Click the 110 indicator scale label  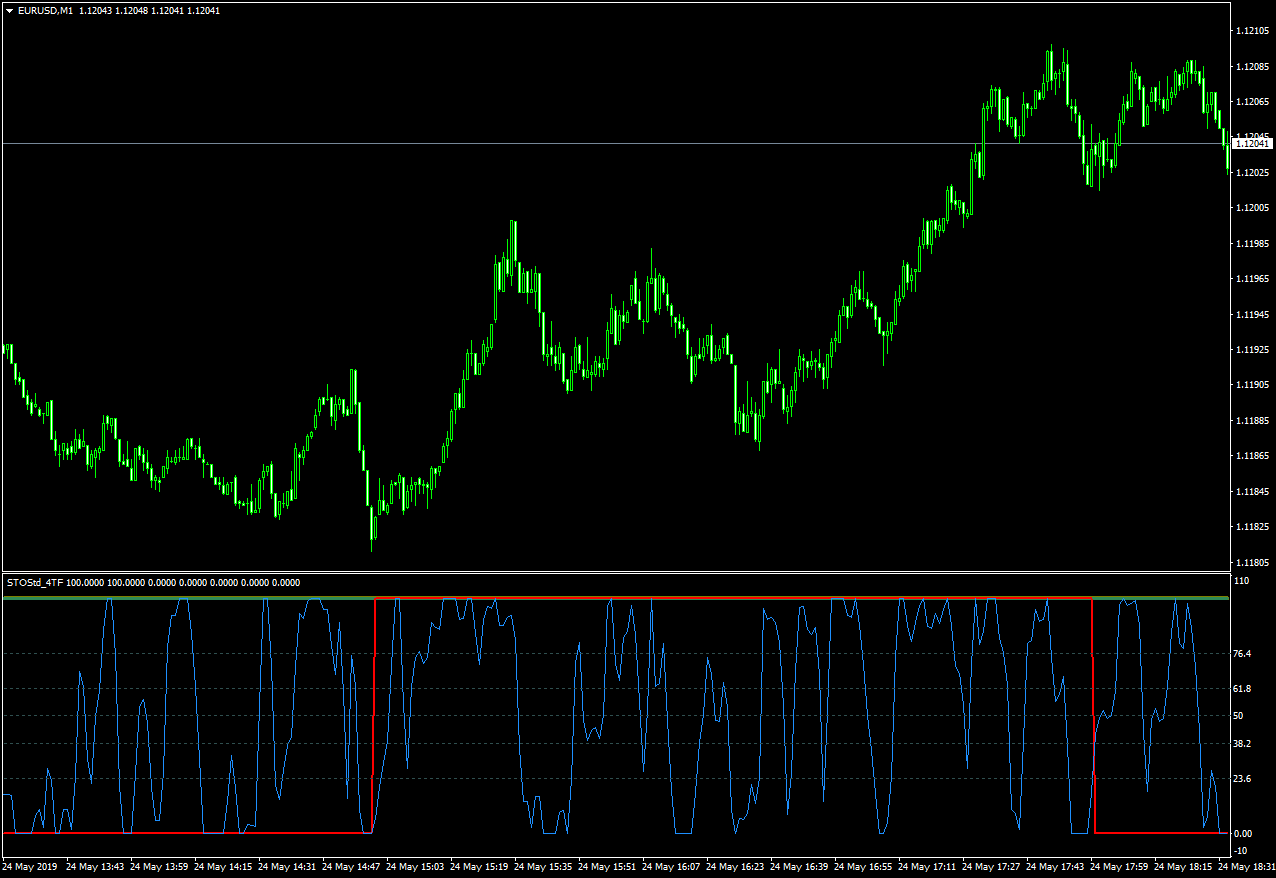pyautogui.click(x=1242, y=581)
